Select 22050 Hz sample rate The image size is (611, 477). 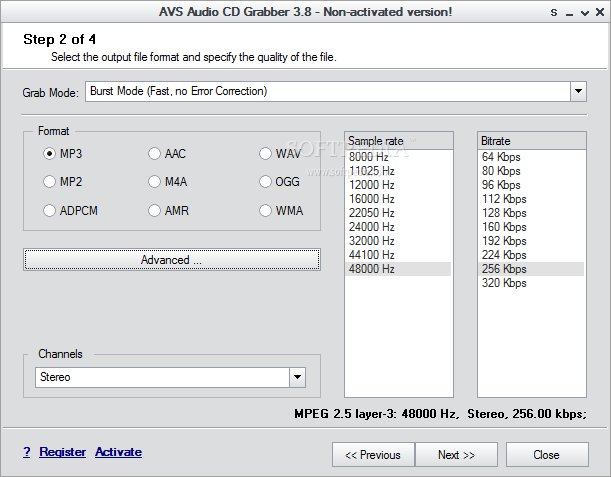click(x=398, y=213)
